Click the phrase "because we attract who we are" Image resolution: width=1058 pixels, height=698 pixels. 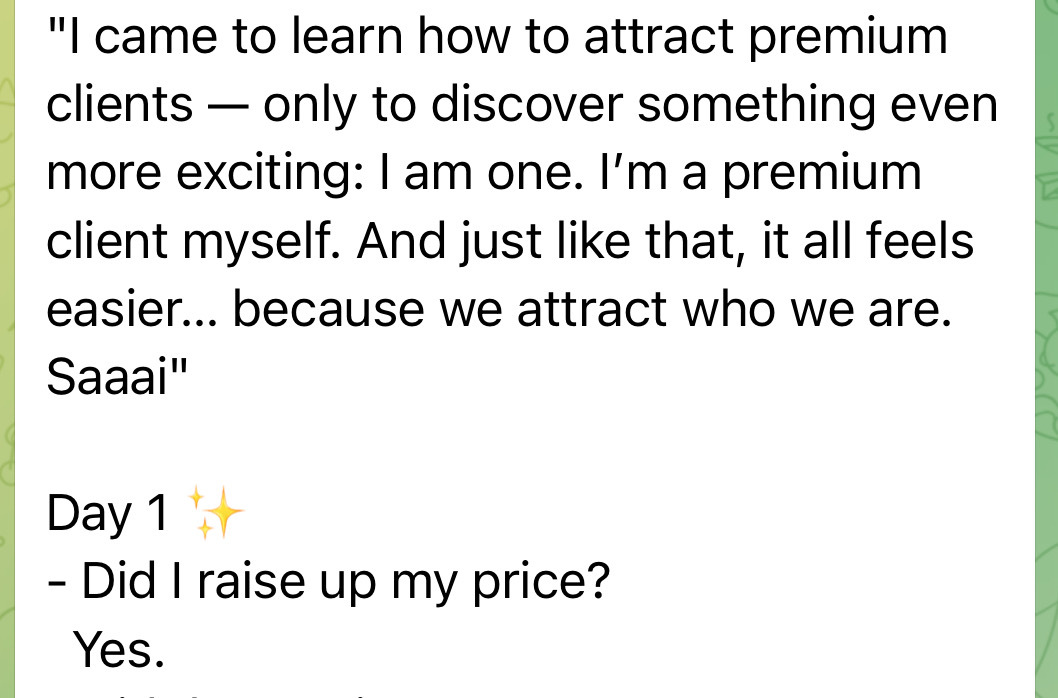(x=588, y=311)
